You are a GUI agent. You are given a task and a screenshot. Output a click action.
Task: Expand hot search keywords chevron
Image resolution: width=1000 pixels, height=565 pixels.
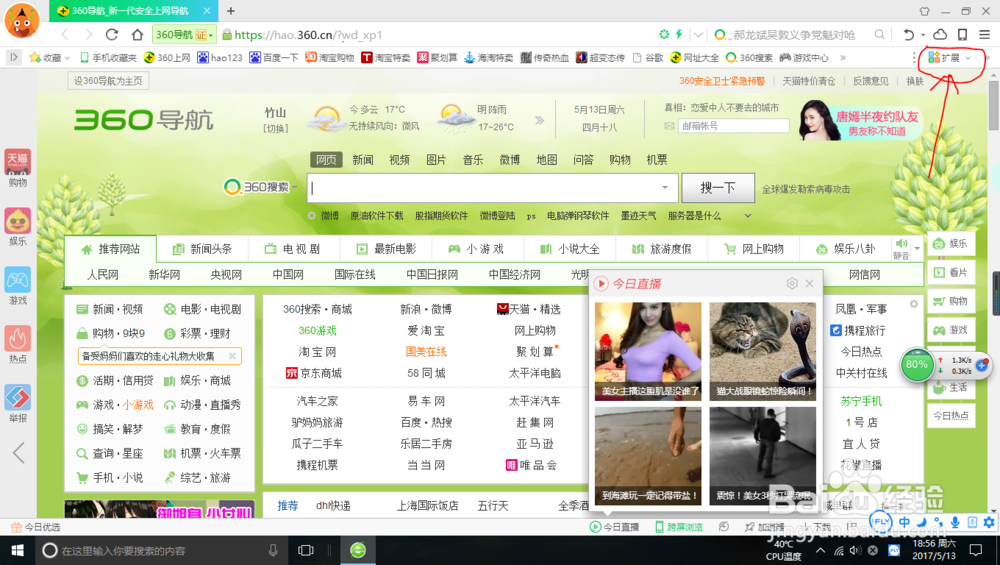(x=747, y=216)
